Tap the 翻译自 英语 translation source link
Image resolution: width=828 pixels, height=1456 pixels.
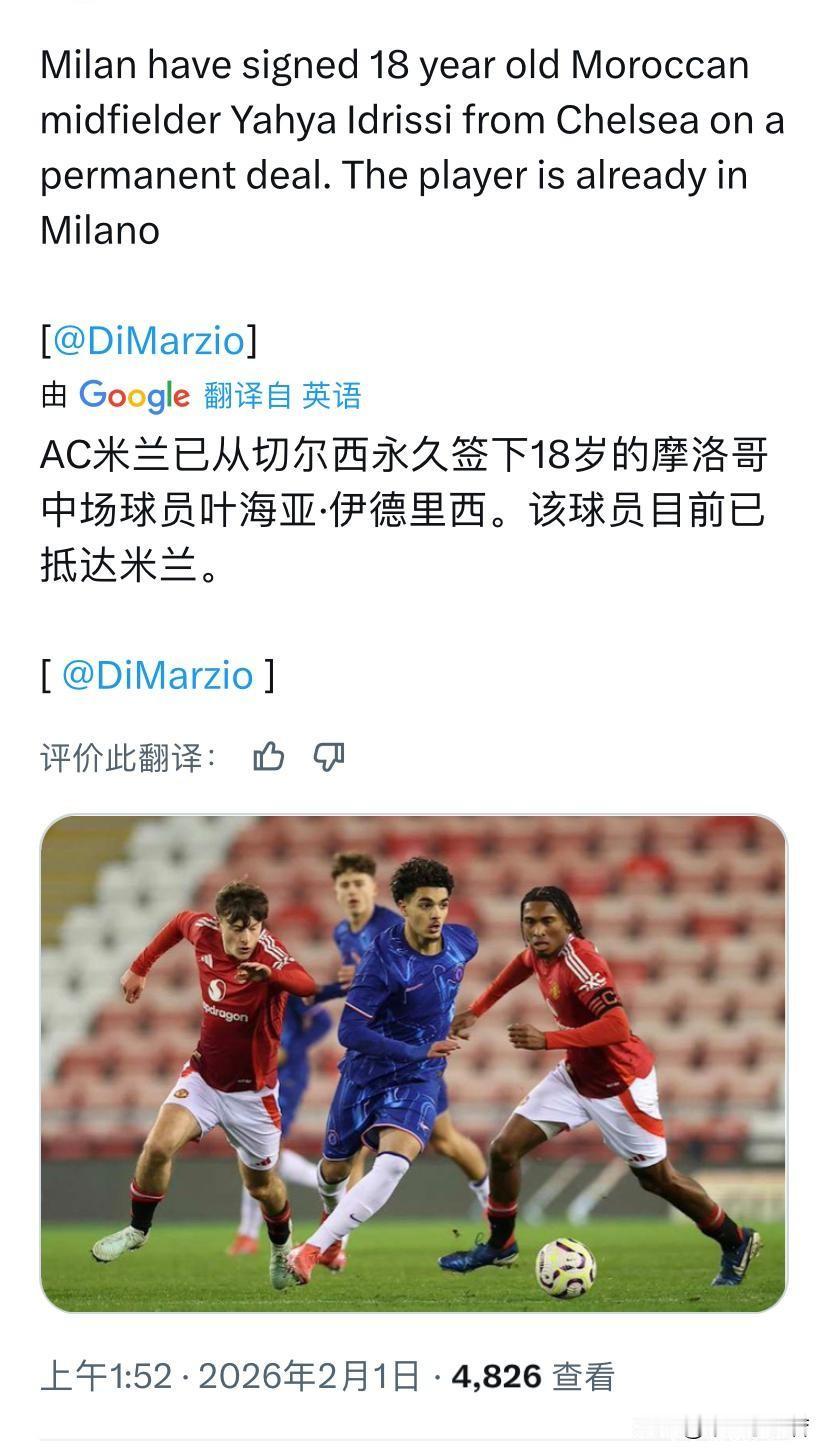(282, 396)
